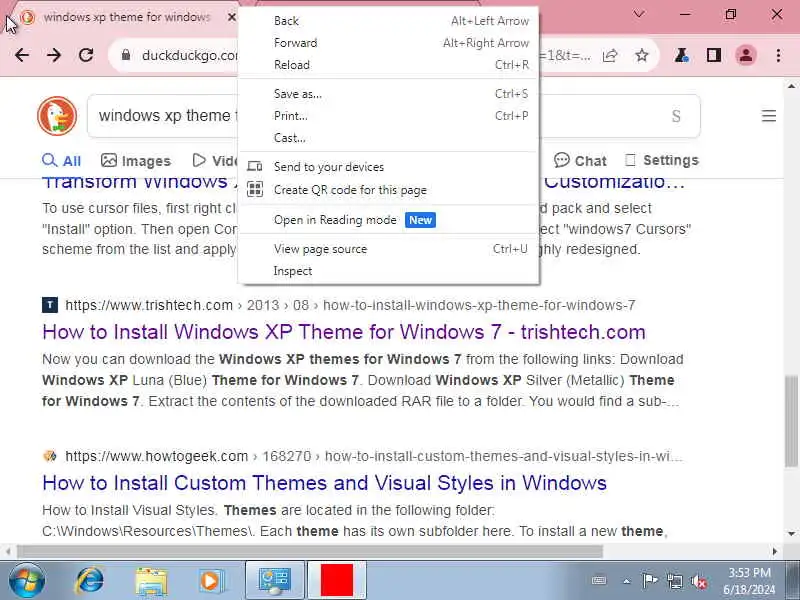The height and width of the screenshot is (600, 800).
Task: Choose Send to your devices
Action: (388, 167)
